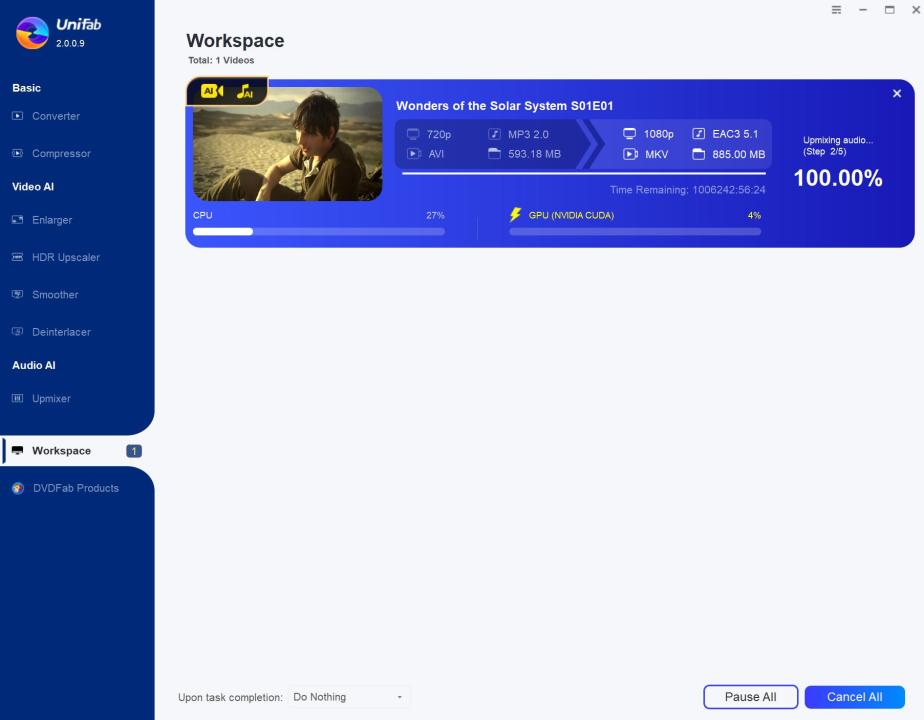This screenshot has height=720, width=924.
Task: Click the AI video badge icon
Action: point(212,91)
